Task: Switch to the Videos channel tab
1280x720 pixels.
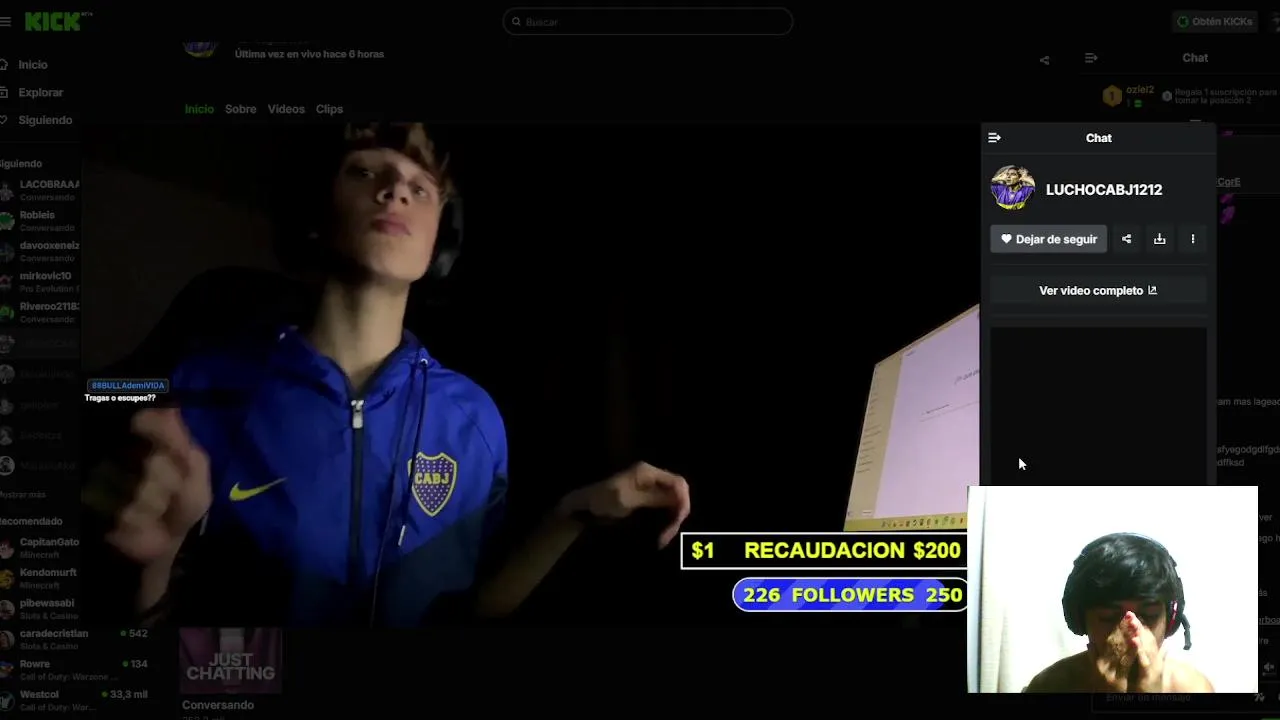Action: pyautogui.click(x=286, y=109)
